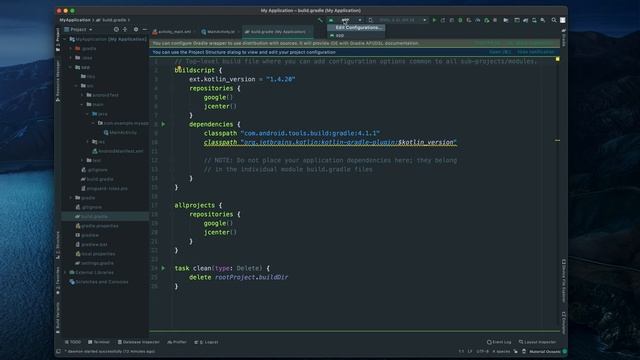
Task: Click the Debug app bug icon
Action: pos(460,20)
